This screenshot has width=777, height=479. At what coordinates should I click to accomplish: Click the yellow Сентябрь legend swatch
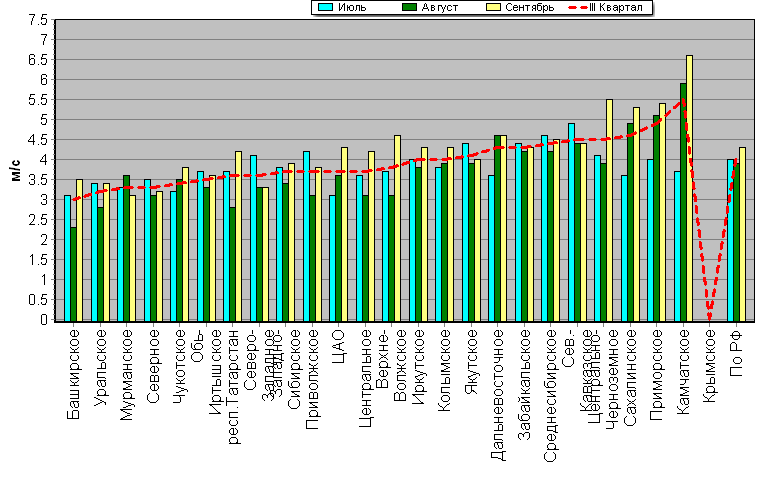coord(493,7)
